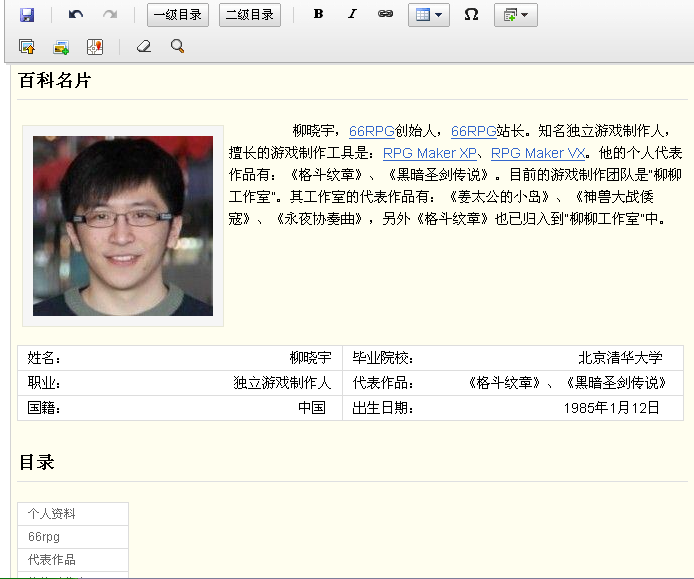Click the 毕业院校 label
Screen dimensions: 694x579
[x=383, y=358]
